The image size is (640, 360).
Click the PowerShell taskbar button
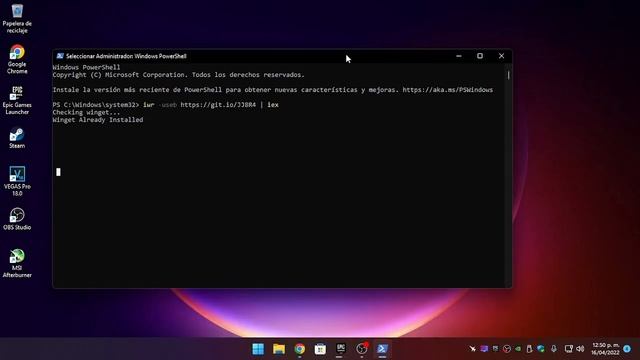coord(382,349)
